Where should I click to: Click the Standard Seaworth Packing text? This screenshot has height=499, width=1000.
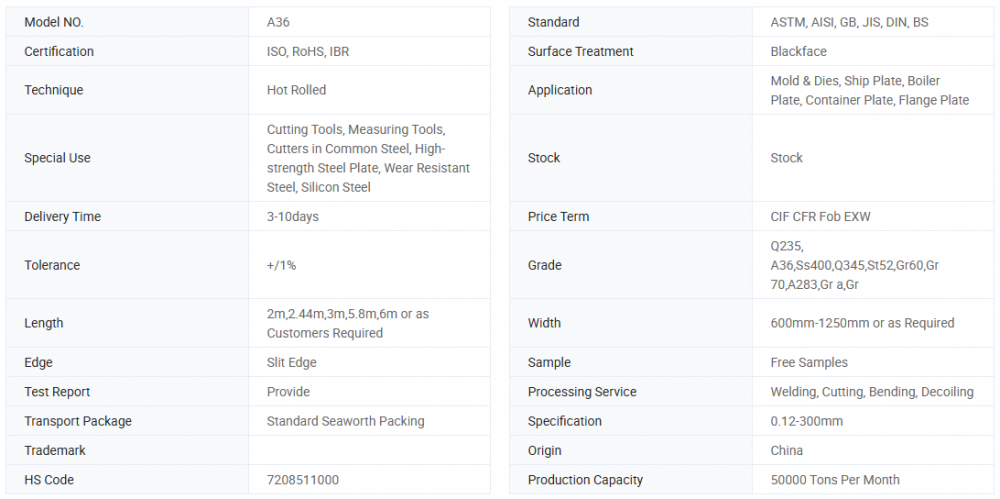[x=345, y=421]
